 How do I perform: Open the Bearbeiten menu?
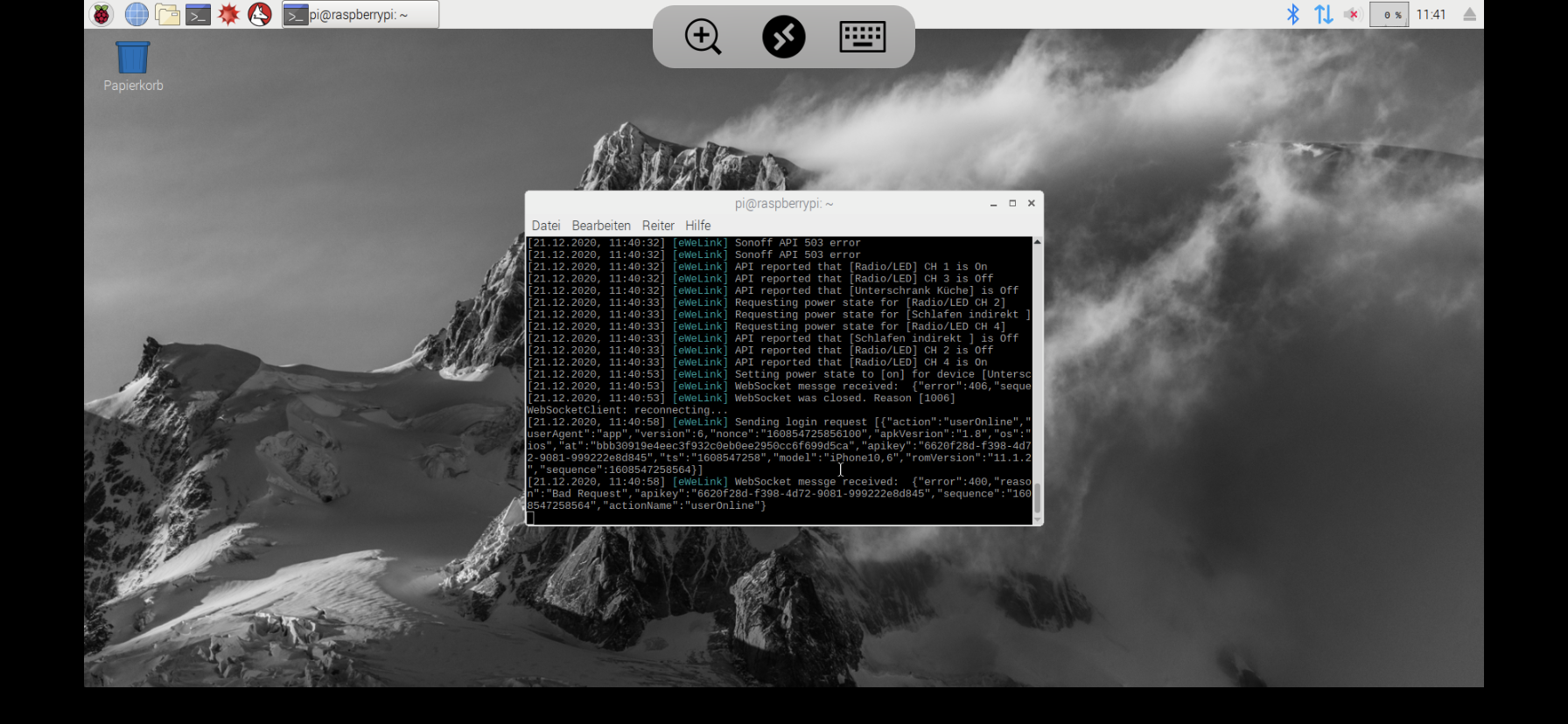coord(601,226)
